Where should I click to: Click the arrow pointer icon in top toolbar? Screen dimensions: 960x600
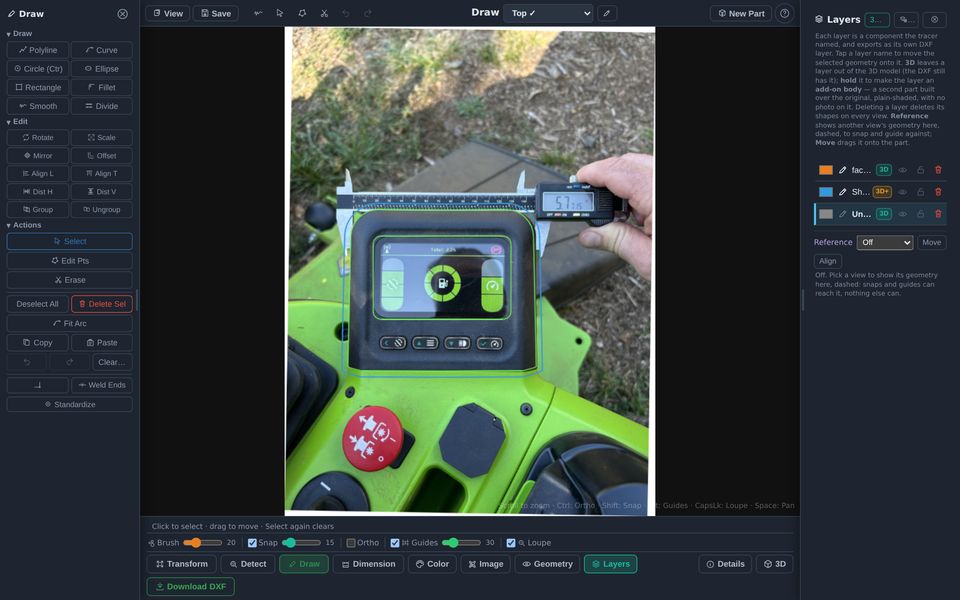pyautogui.click(x=280, y=13)
